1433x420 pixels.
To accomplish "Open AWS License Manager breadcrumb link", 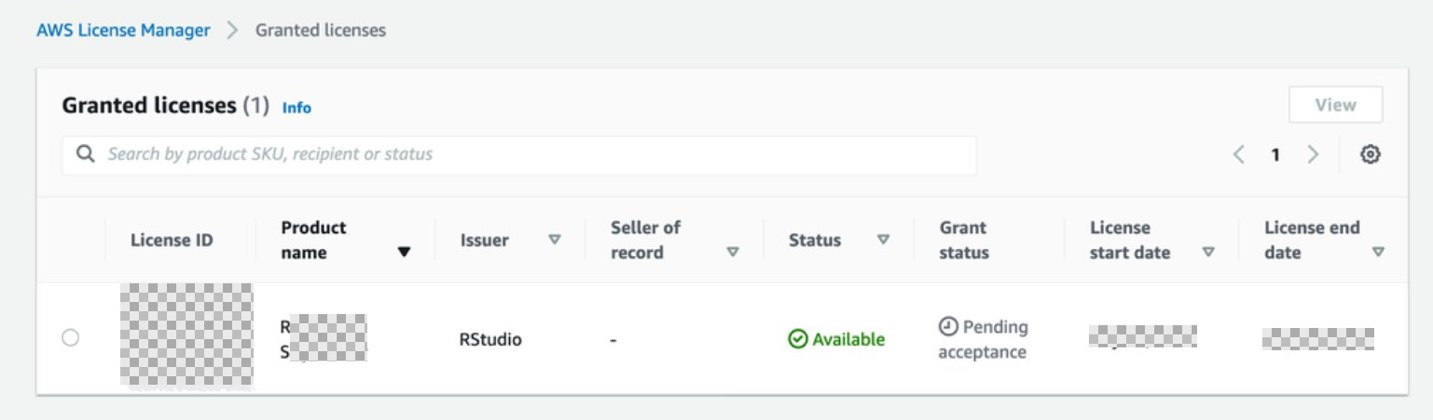I will point(123,30).
